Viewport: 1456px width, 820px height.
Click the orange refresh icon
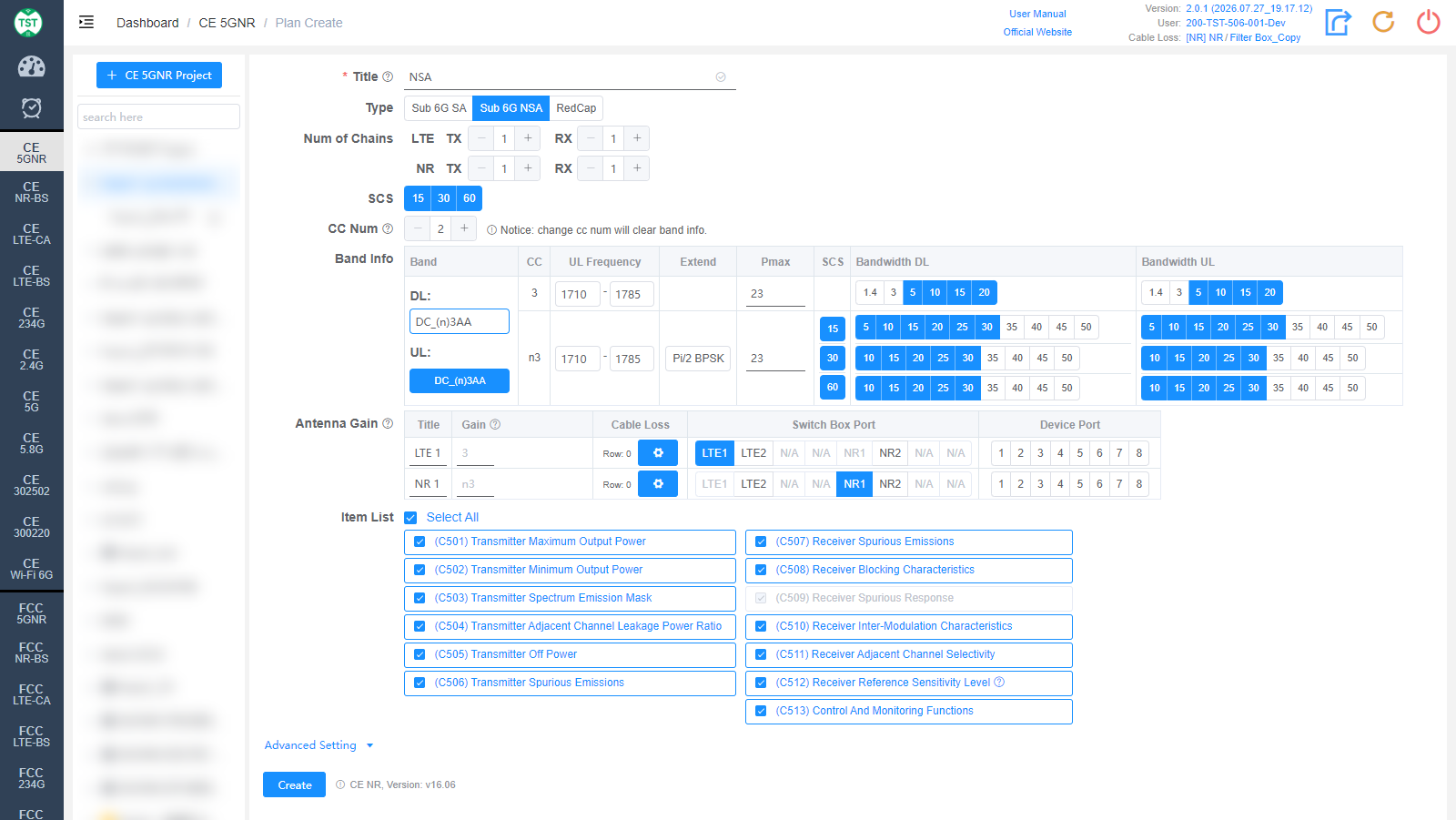(x=1383, y=22)
